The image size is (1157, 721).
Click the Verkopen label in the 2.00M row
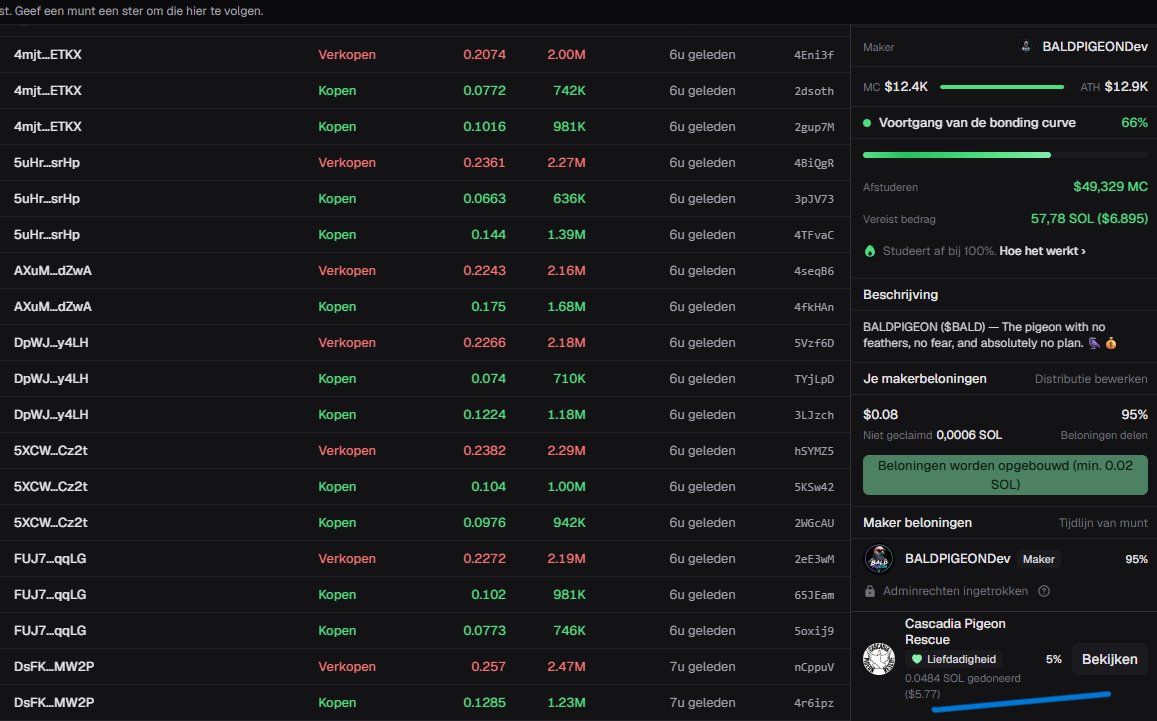click(x=347, y=55)
